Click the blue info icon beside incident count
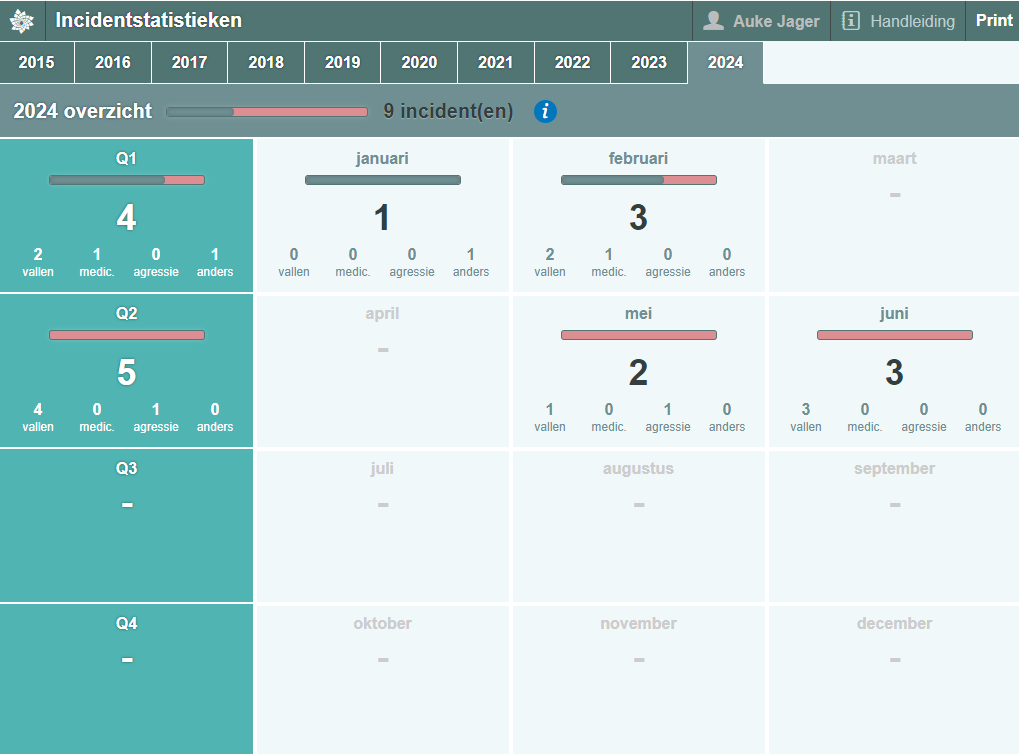 point(545,111)
